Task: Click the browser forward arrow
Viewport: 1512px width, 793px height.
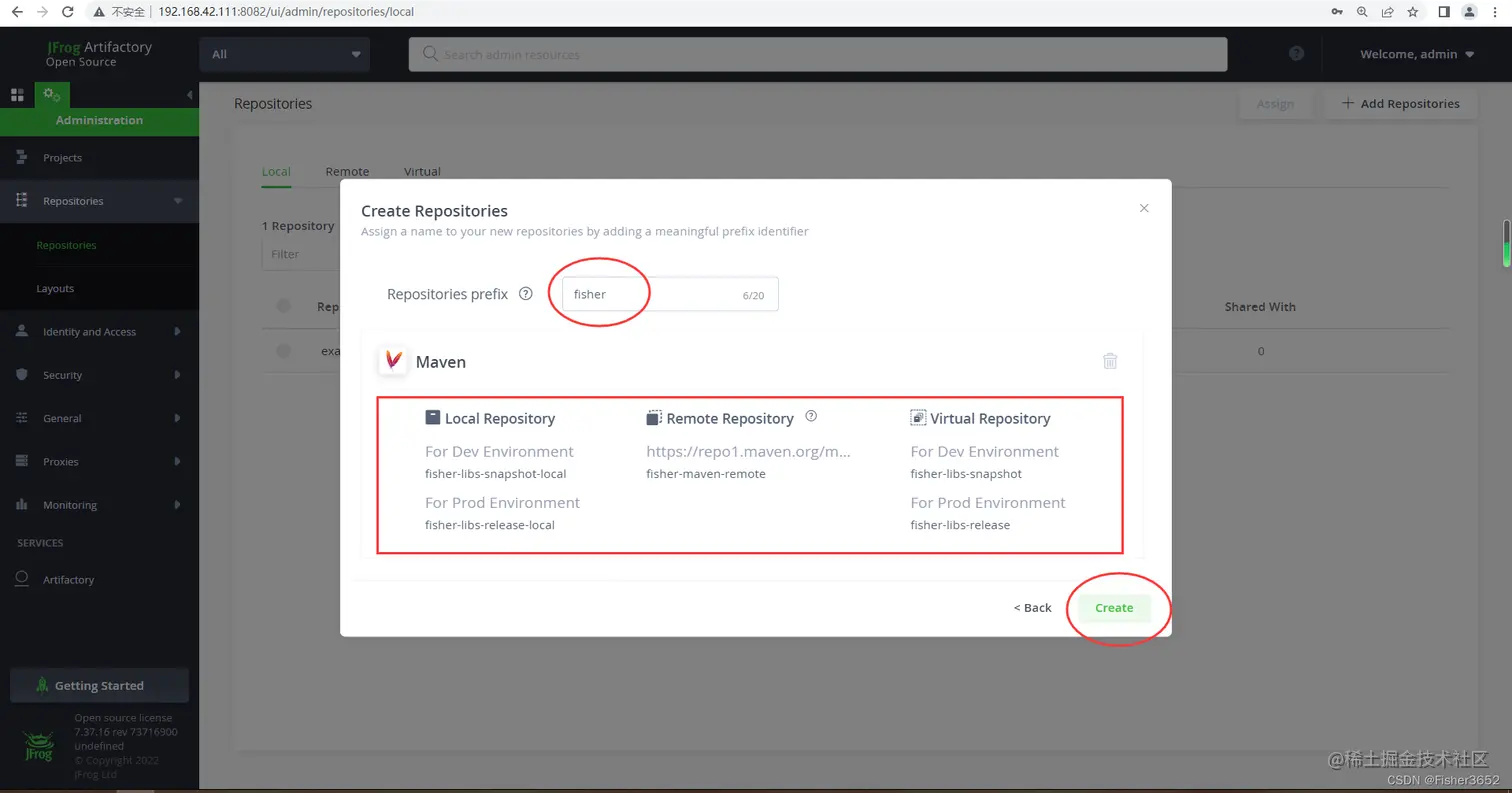Action: pyautogui.click(x=42, y=12)
